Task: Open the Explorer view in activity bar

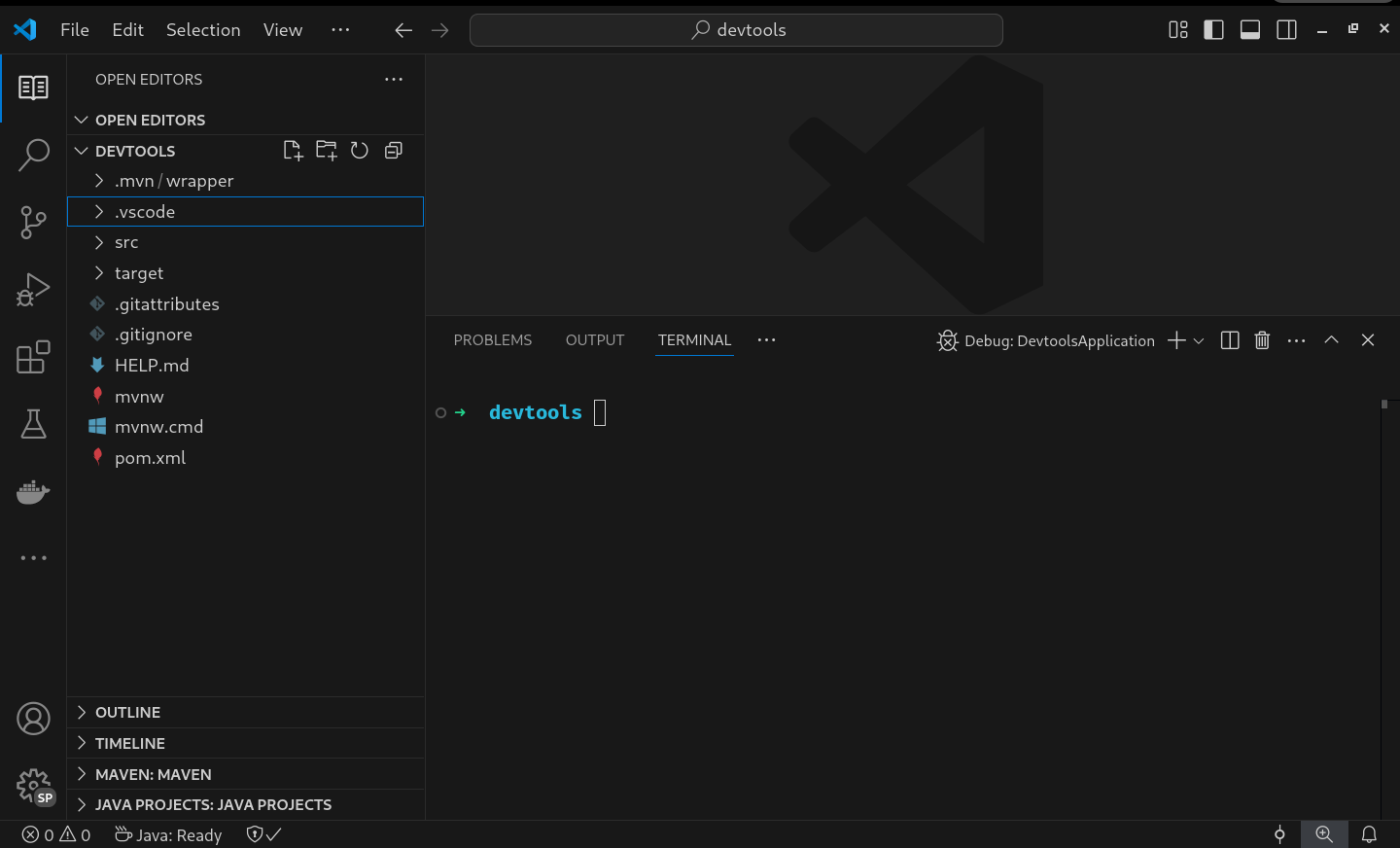Action: (33, 88)
